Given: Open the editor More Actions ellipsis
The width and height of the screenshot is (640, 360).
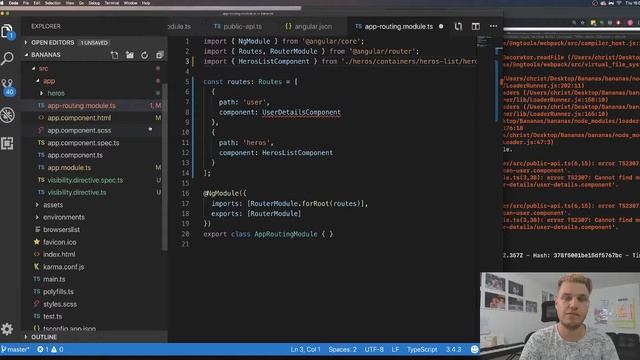Looking at the screenshot, I should coord(493,27).
